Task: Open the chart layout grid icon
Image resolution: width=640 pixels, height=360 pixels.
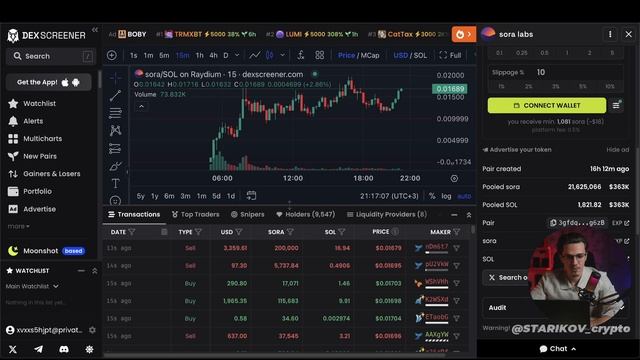Action: tap(320, 55)
